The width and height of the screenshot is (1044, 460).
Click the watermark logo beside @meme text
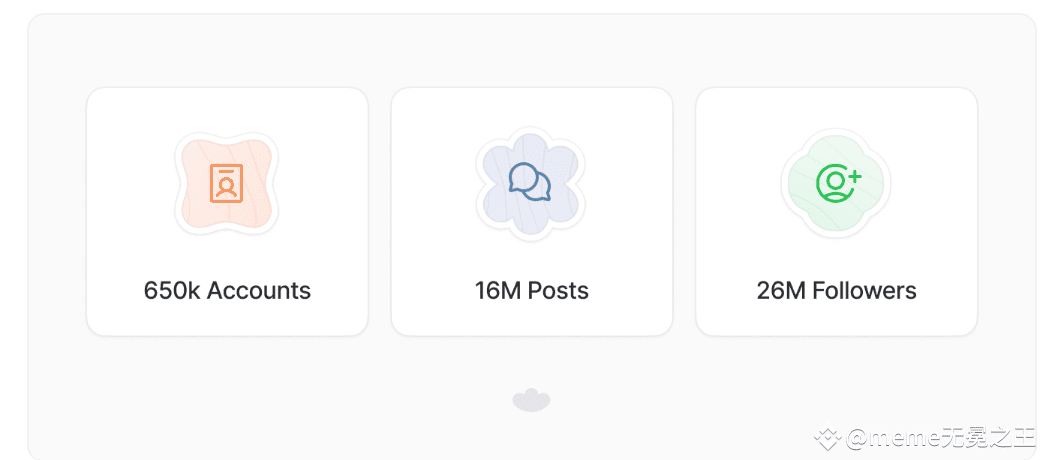click(x=826, y=438)
